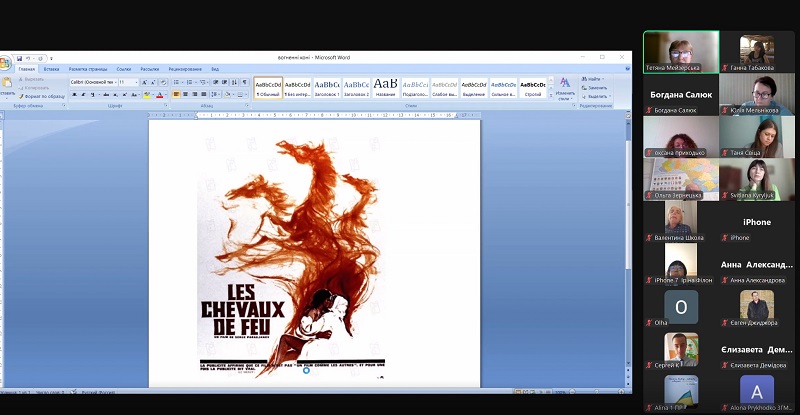Apply the yellow text highlight color
This screenshot has width=800, height=415.
click(x=146, y=95)
